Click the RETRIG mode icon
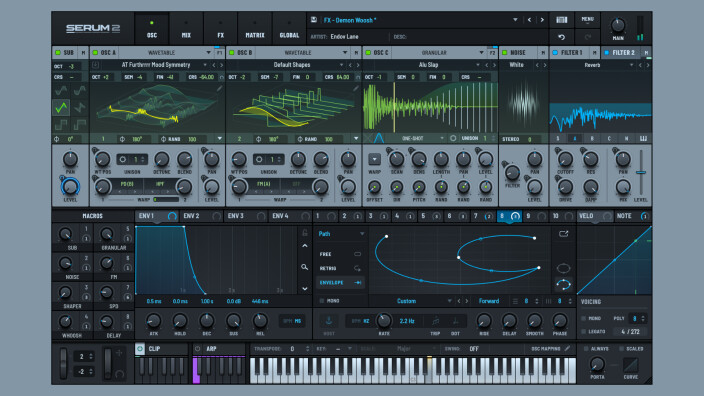This screenshot has height=396, width=704. (357, 268)
